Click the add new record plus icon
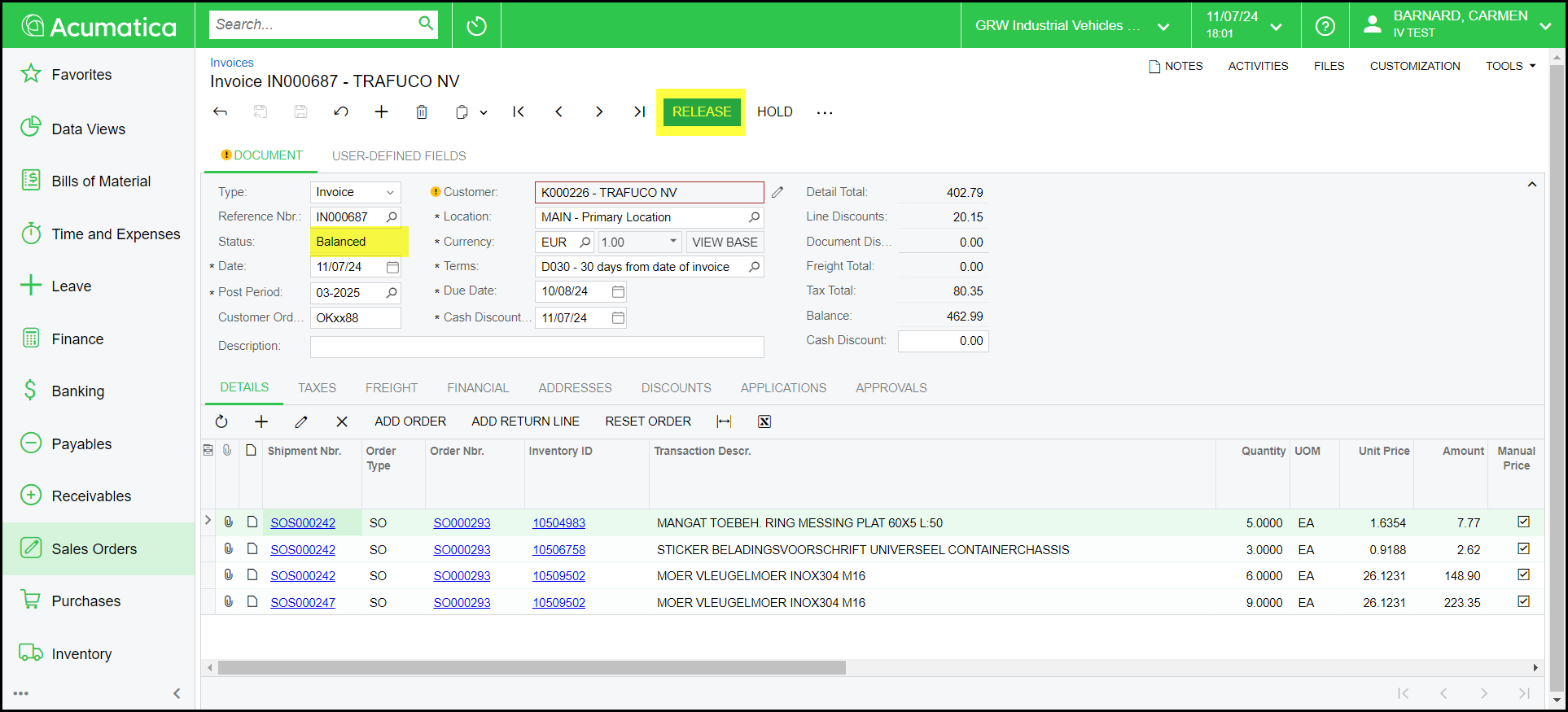 pyautogui.click(x=381, y=112)
